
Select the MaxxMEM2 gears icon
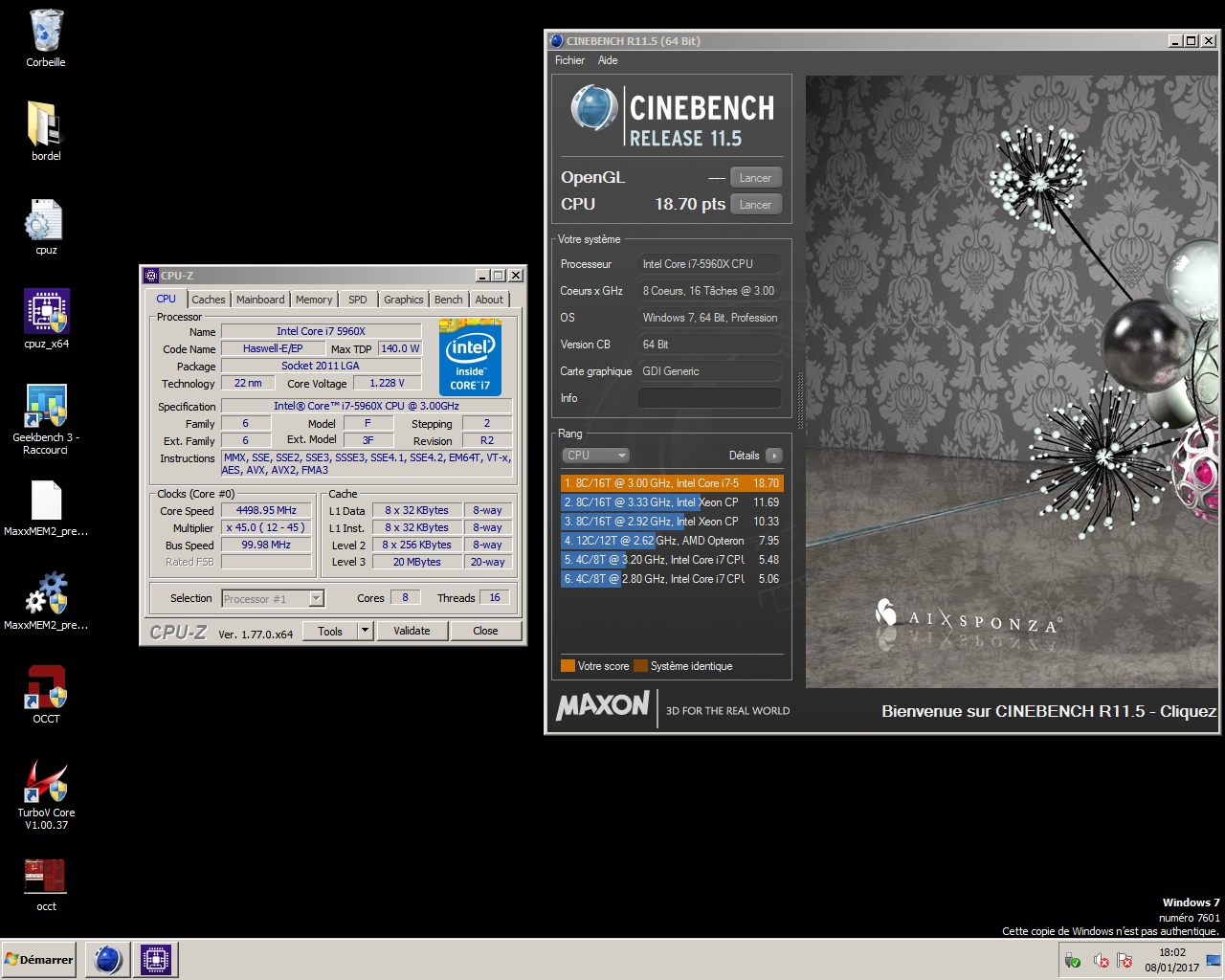pos(46,593)
